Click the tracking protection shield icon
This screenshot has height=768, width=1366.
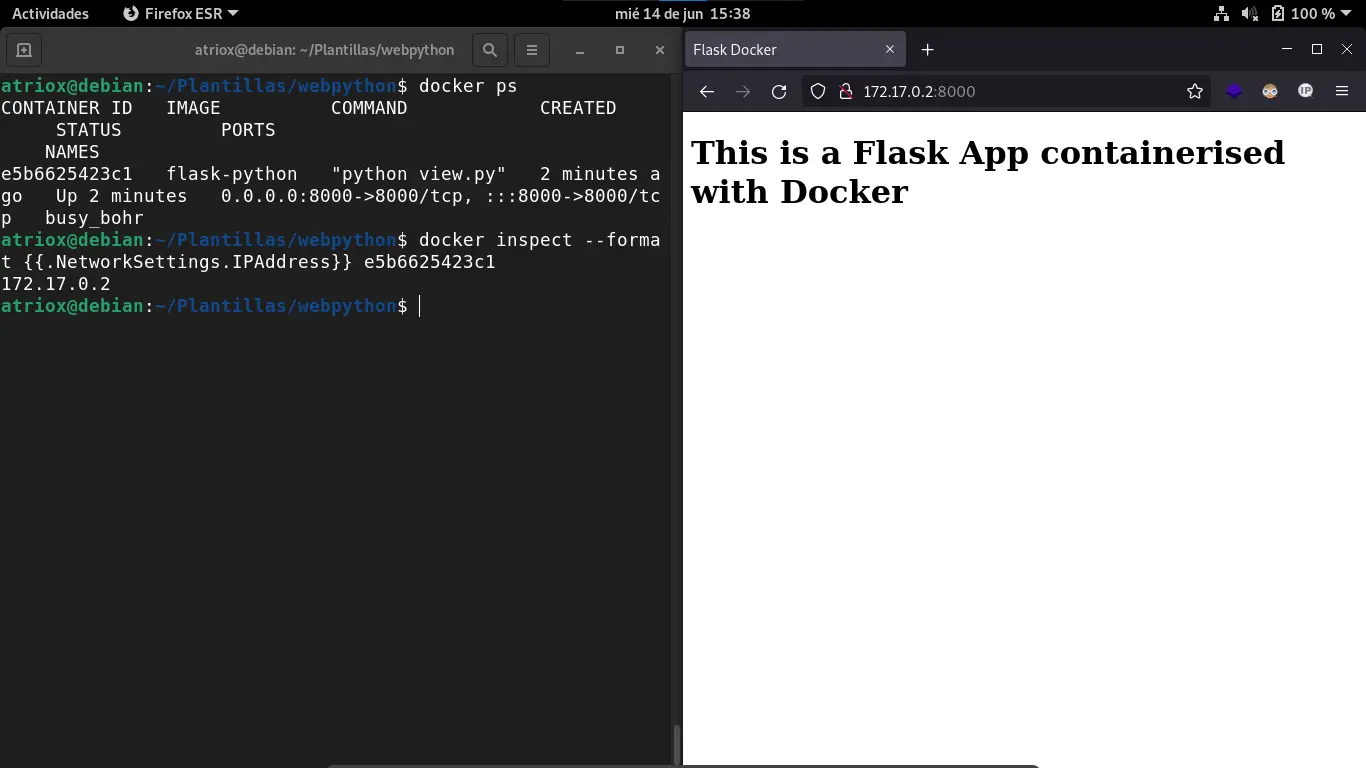818,92
